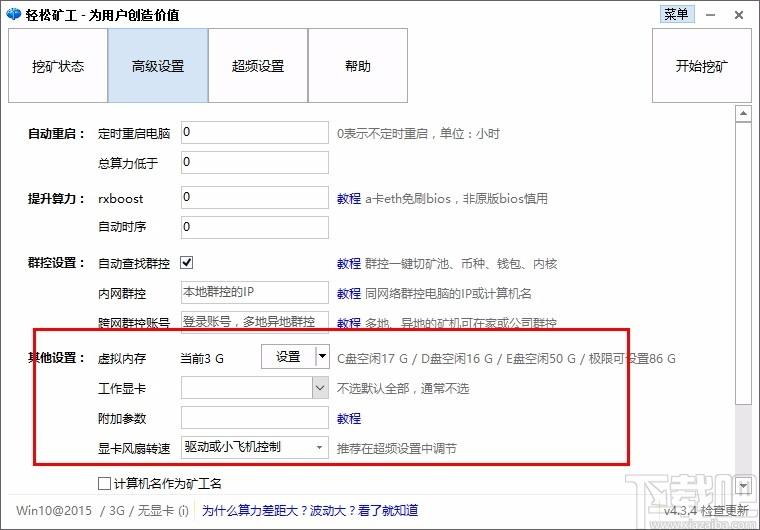The width and height of the screenshot is (760, 530).
Task: Close the 轻松矿工 window
Action: point(739,15)
